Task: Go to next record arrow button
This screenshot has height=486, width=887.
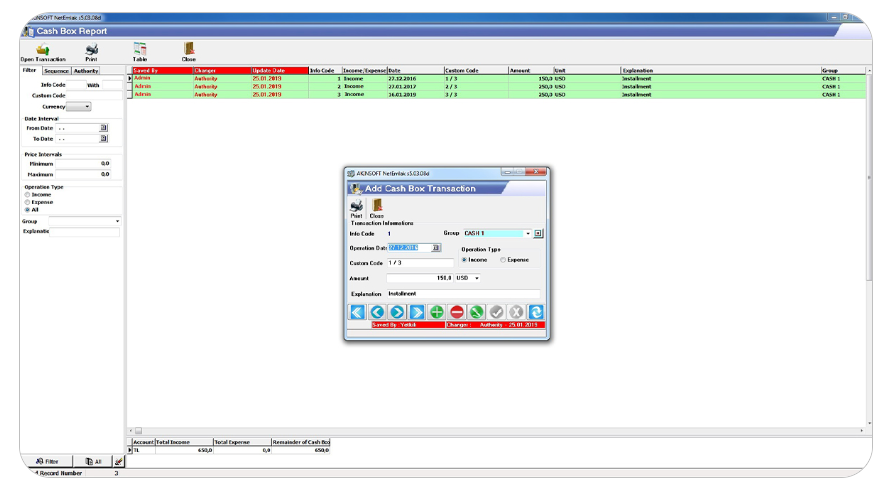Action: click(x=397, y=312)
